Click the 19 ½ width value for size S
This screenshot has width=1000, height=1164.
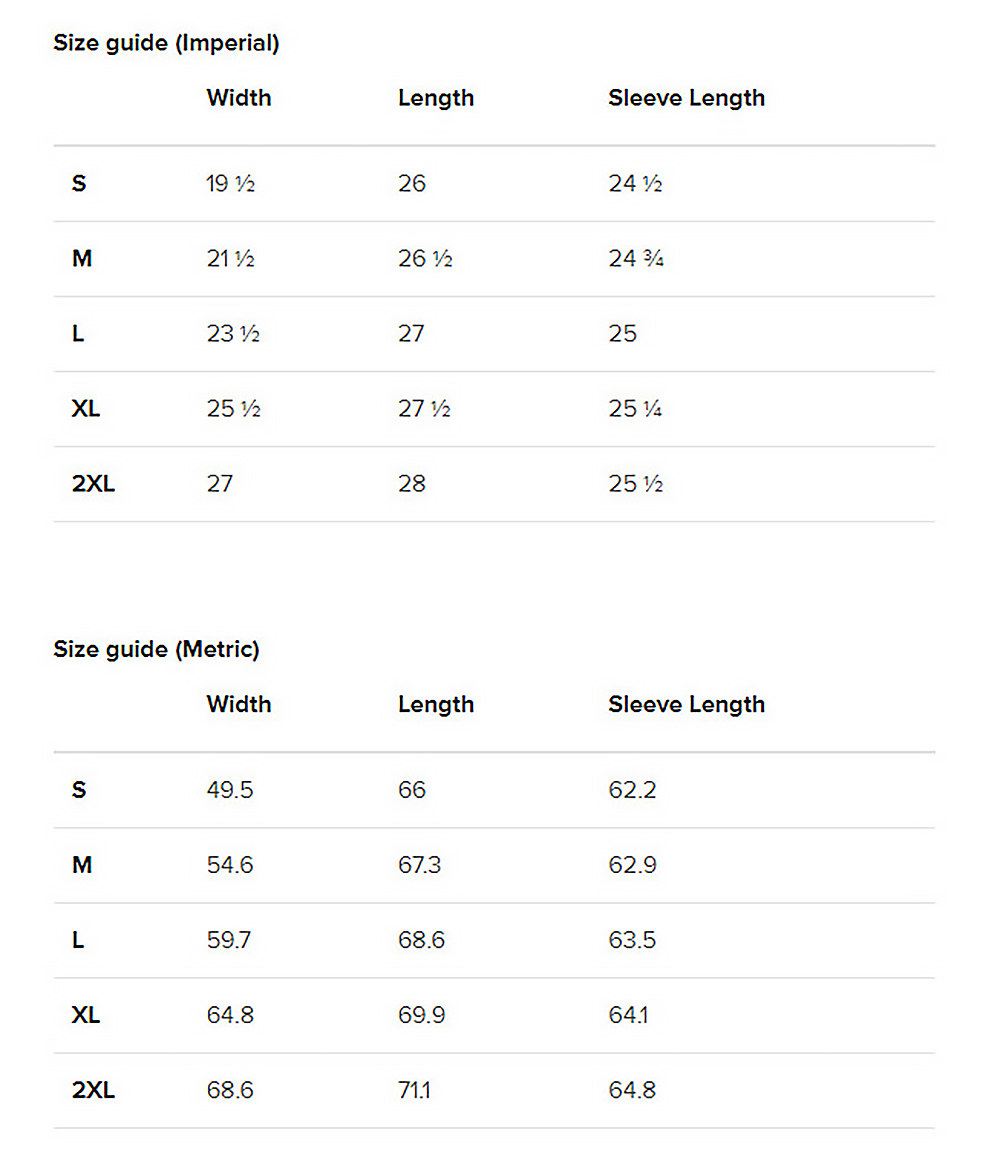[x=231, y=184]
